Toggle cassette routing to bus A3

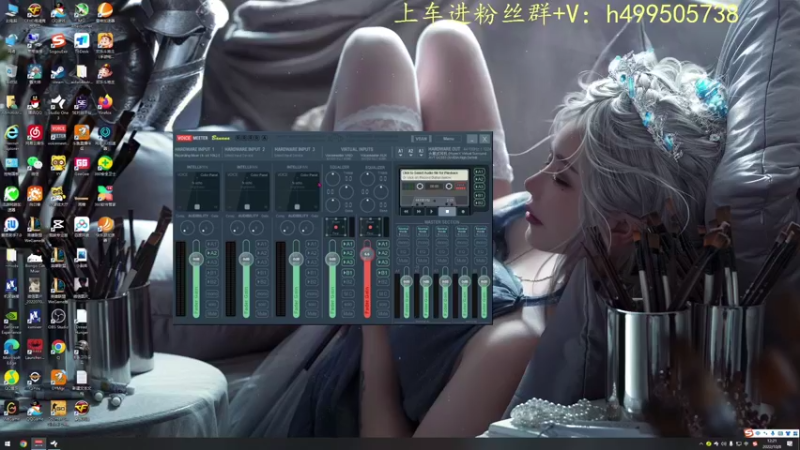[480, 187]
